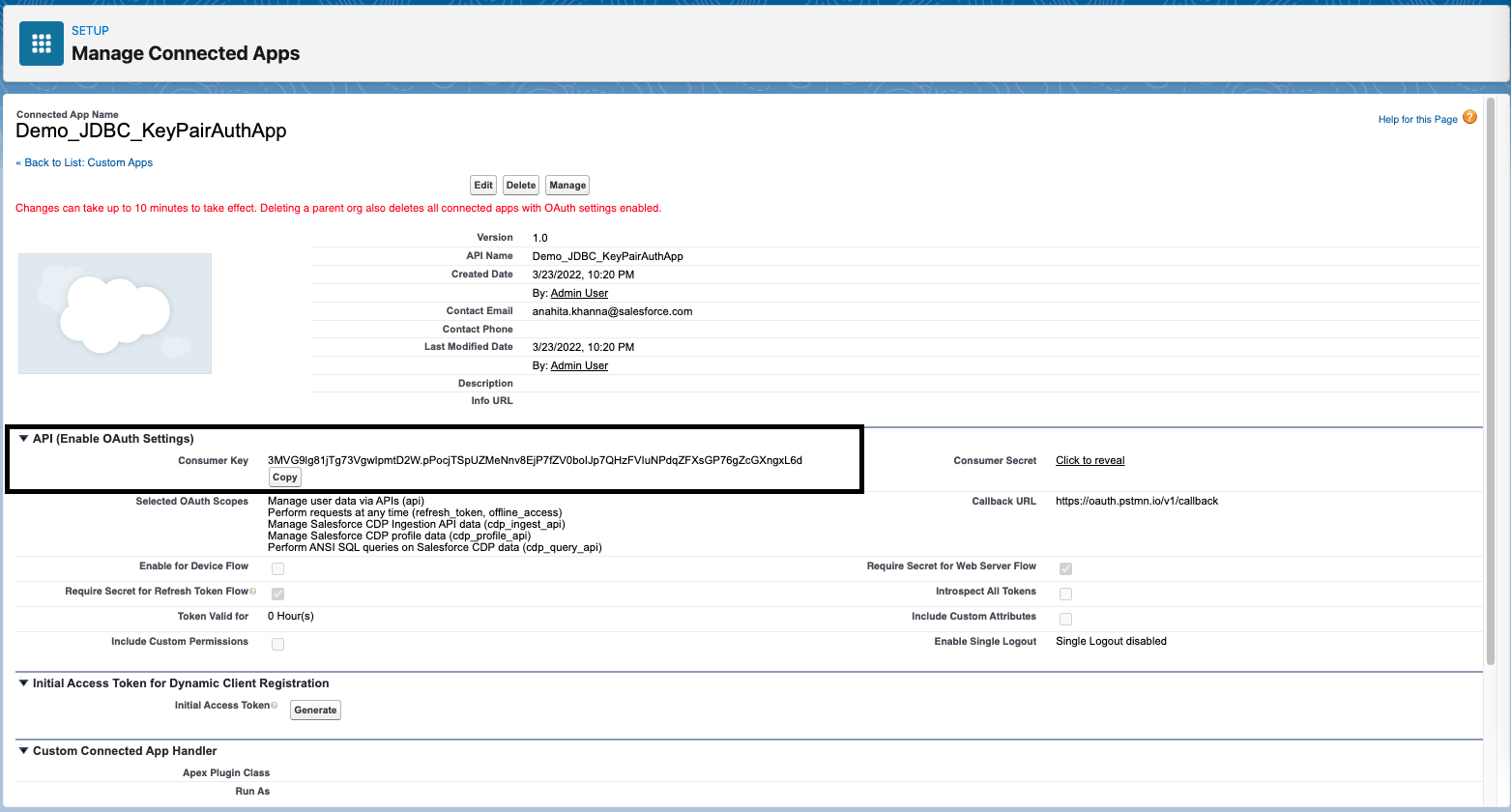1511x812 pixels.
Task: Click the SETUP breadcrumb label
Action: click(x=88, y=31)
